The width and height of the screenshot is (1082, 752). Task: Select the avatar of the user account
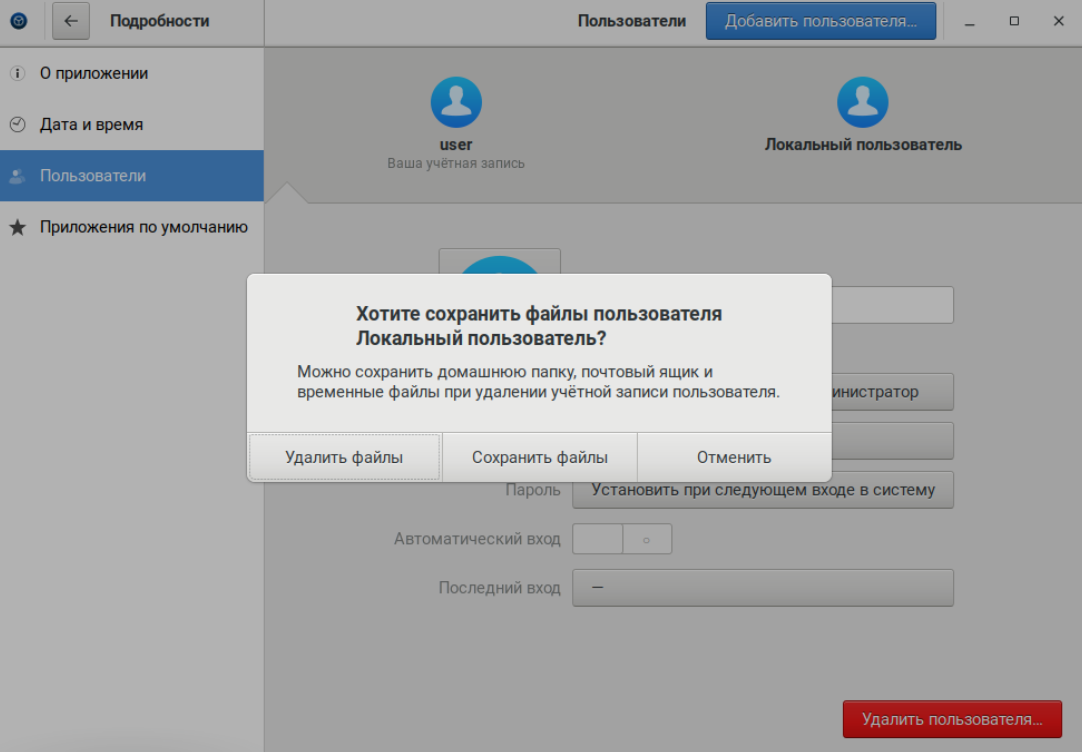(456, 102)
